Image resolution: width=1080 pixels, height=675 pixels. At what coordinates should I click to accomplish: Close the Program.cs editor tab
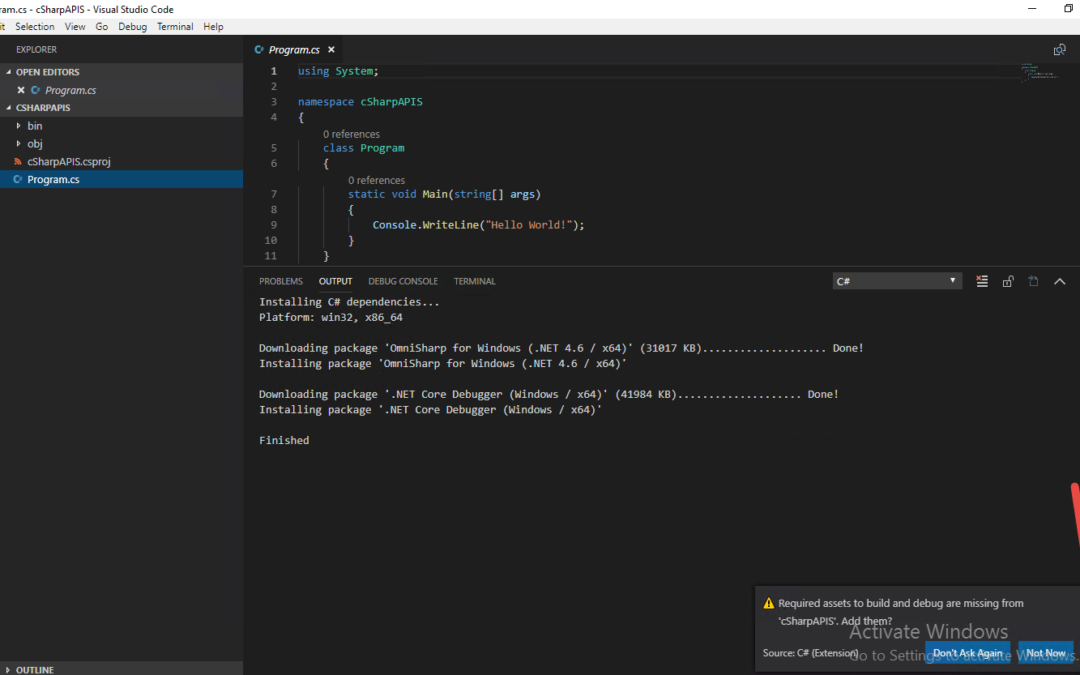coord(331,50)
